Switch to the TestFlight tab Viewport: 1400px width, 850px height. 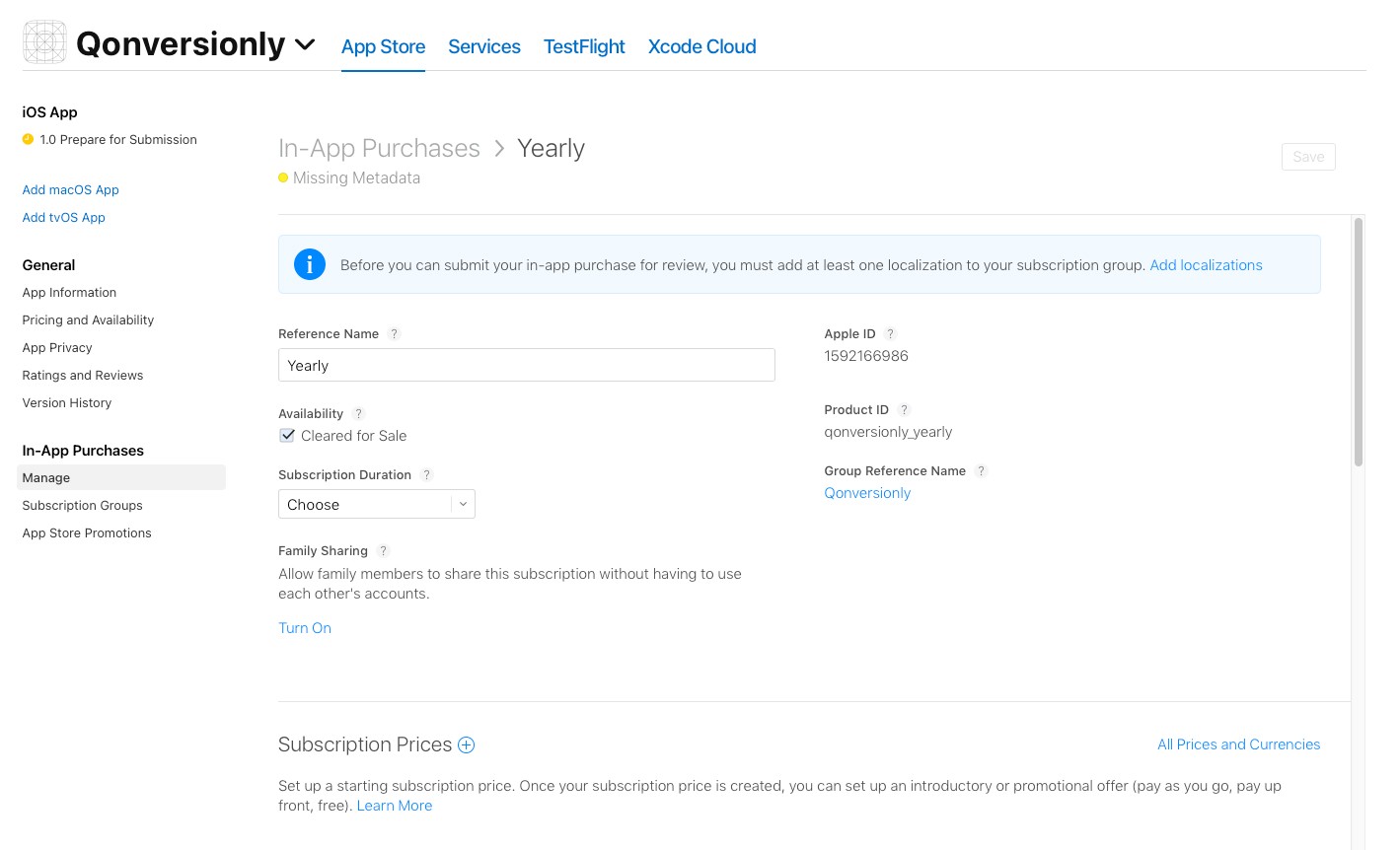[x=583, y=46]
